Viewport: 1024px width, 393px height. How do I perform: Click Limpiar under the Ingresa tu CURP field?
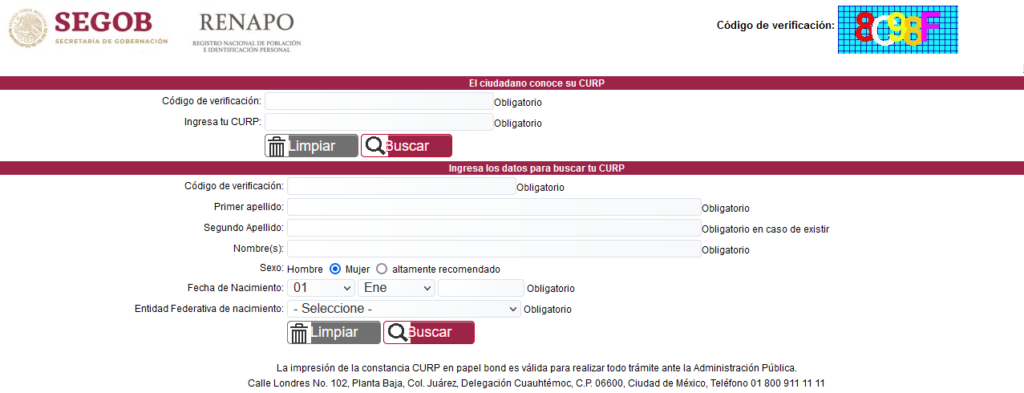tap(312, 146)
